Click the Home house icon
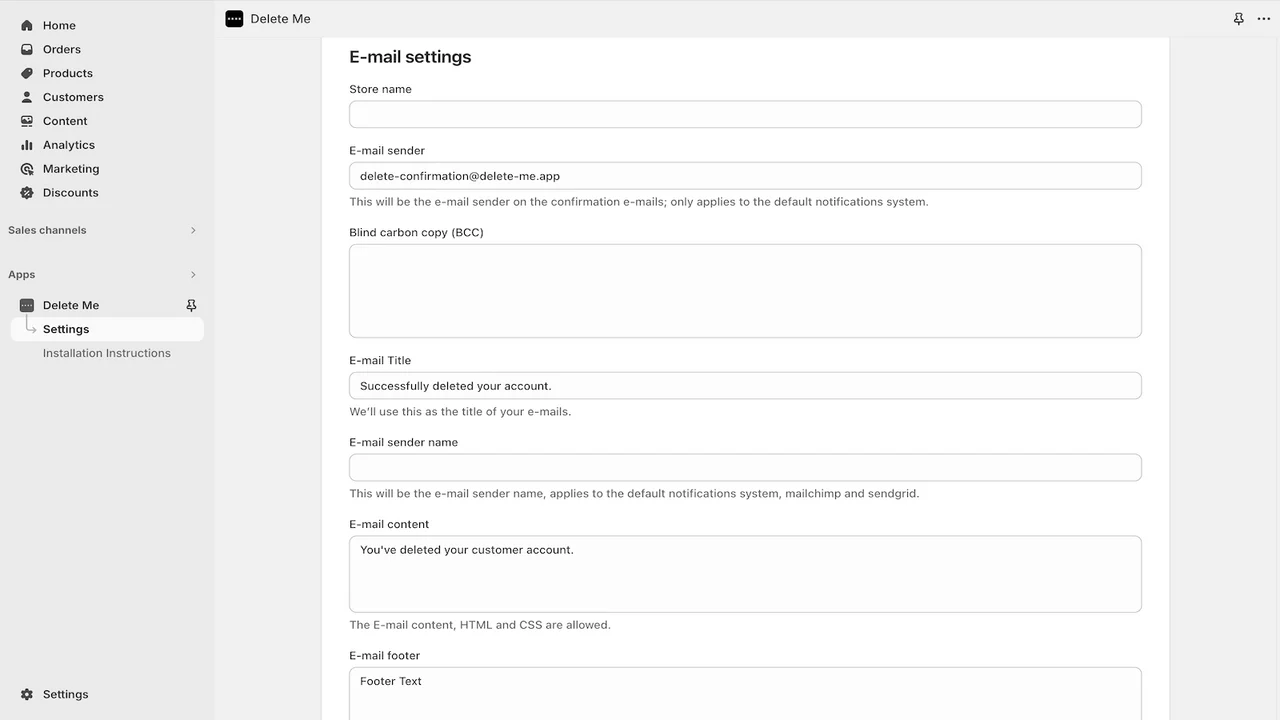Viewport: 1280px width, 720px height. pos(27,25)
